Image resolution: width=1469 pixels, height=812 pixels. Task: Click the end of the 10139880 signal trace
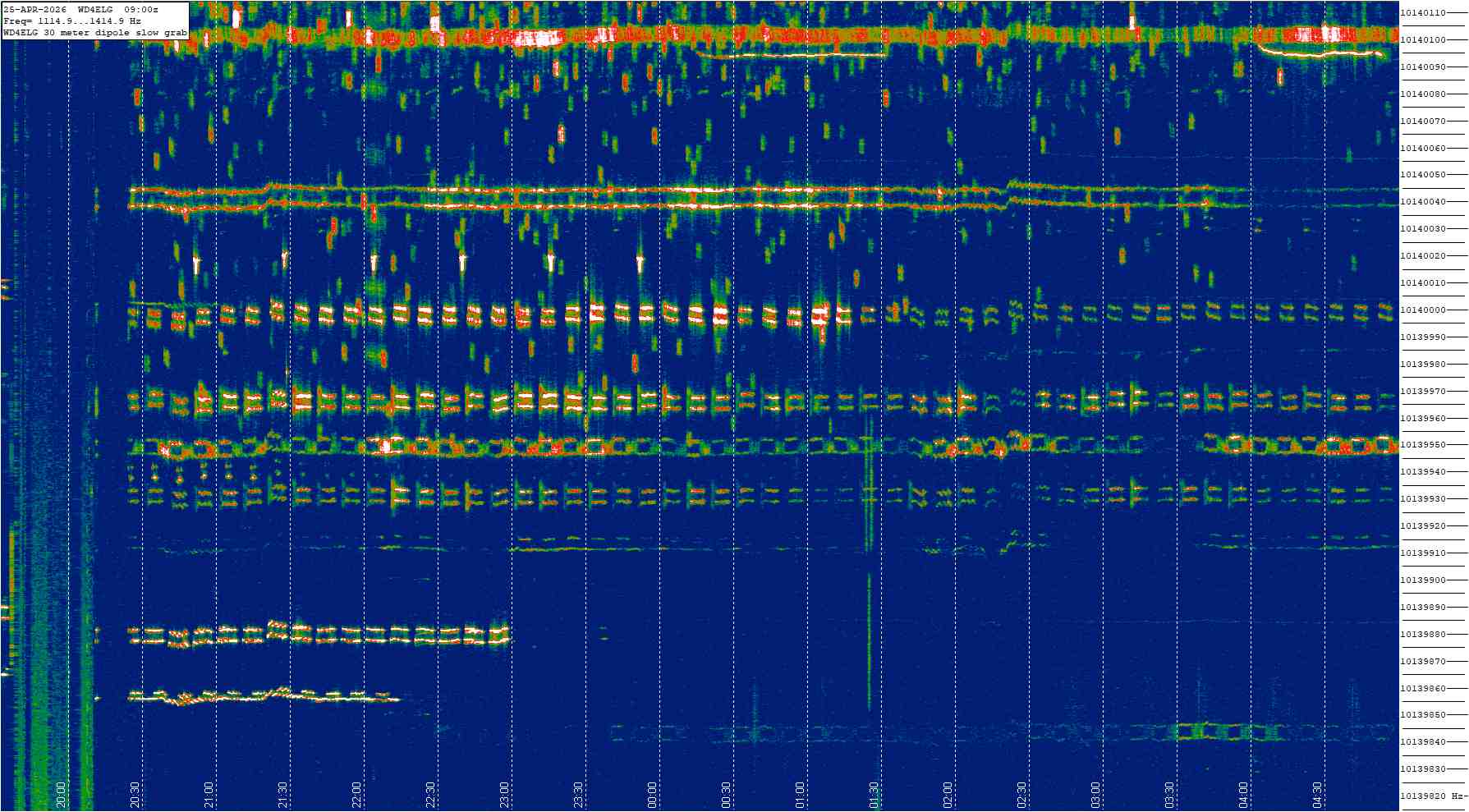pyautogui.click(x=503, y=635)
